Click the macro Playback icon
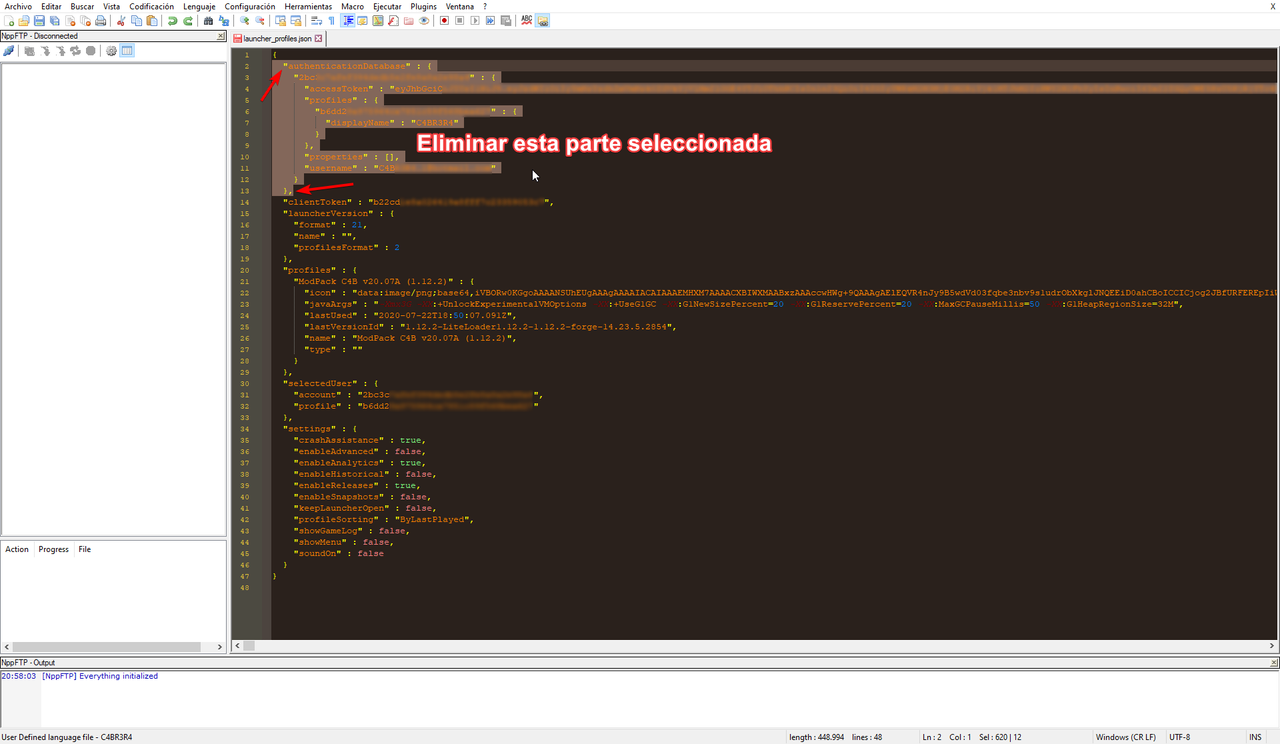 pos(474,20)
